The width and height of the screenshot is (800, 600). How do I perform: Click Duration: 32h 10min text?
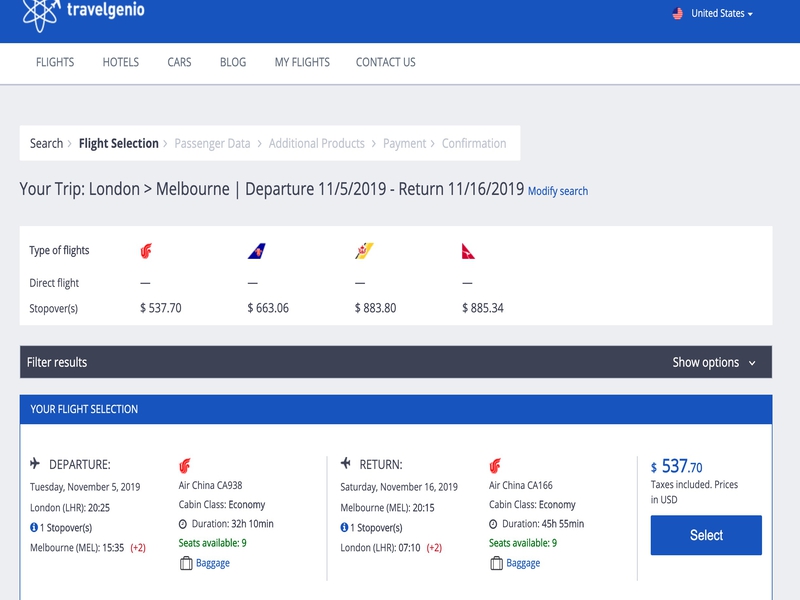coord(232,524)
